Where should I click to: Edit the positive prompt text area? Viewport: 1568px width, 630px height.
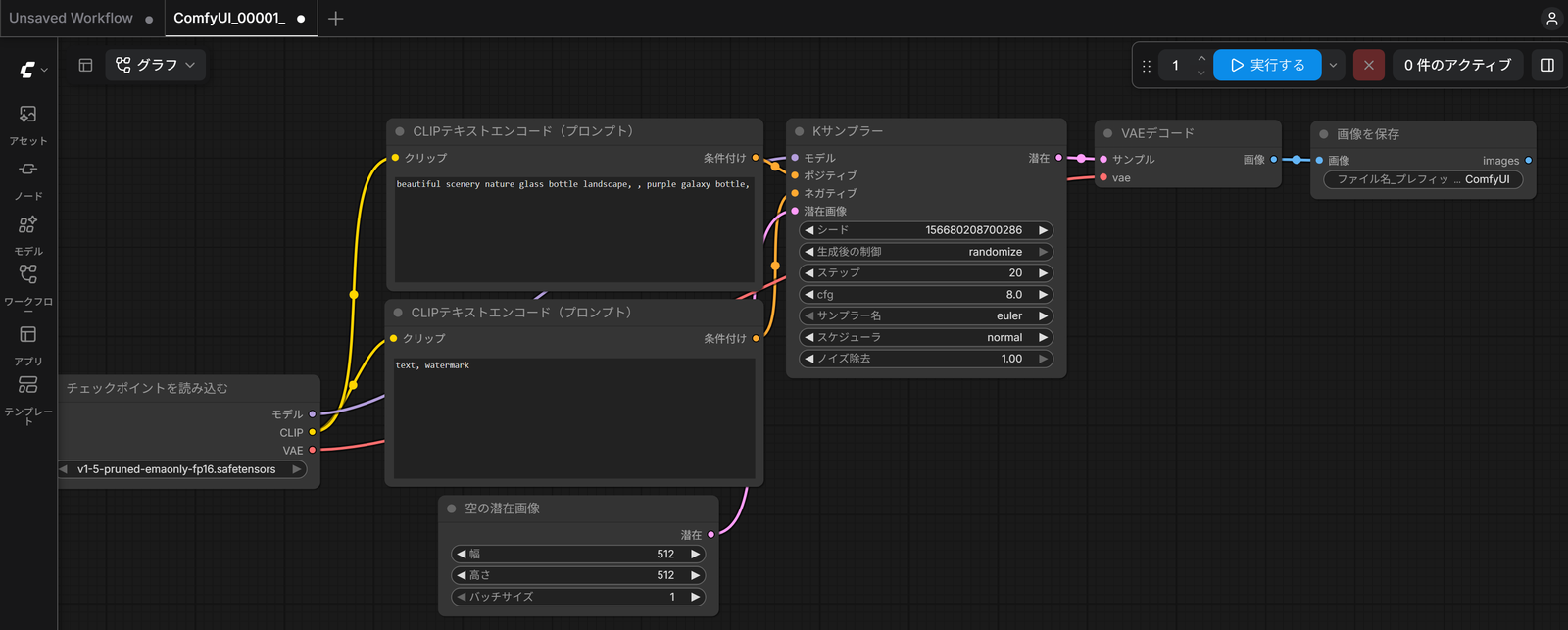[574, 229]
